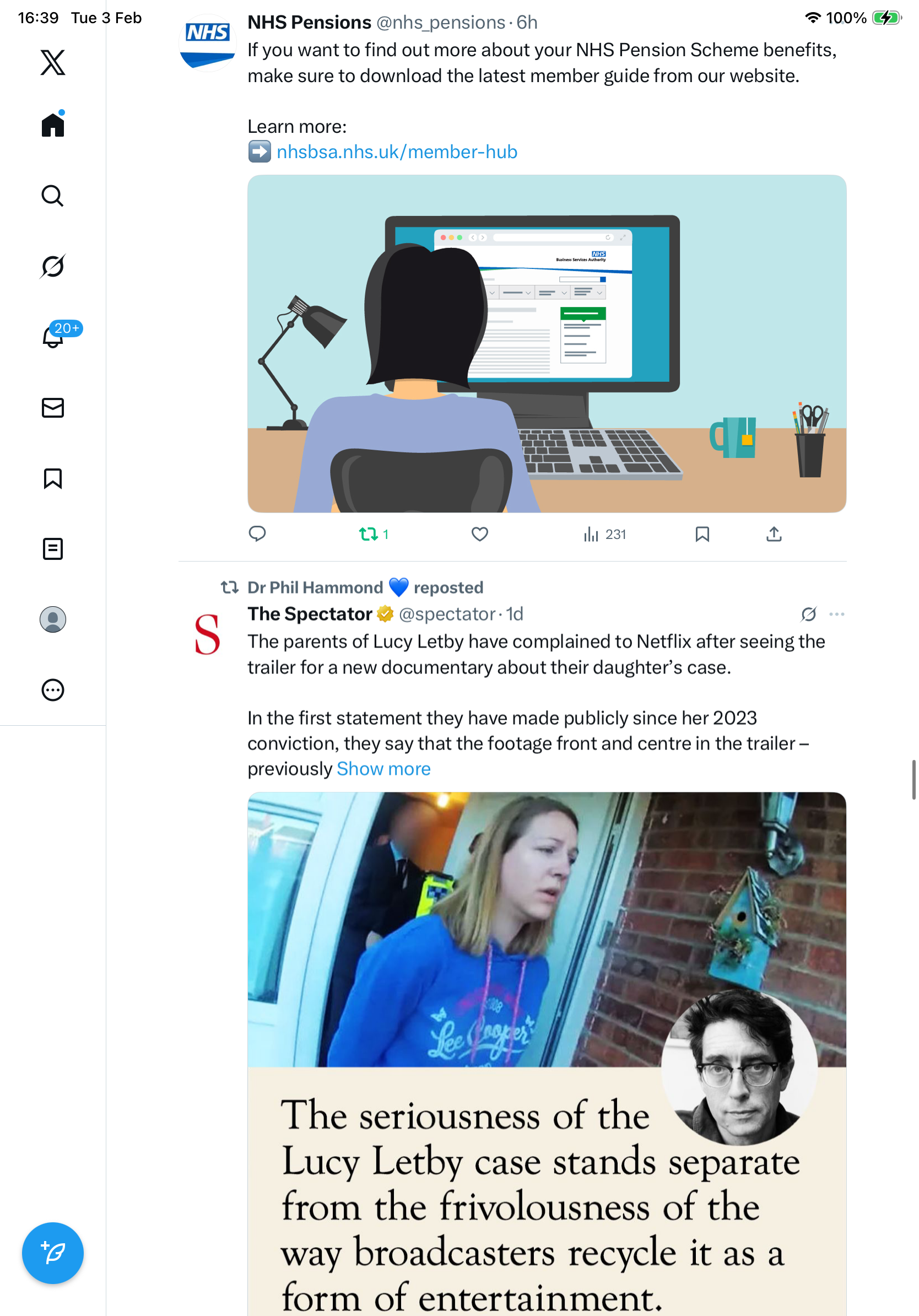The image size is (919, 1316).
Task: Open Bookmarks from the sidebar
Action: tap(53, 478)
